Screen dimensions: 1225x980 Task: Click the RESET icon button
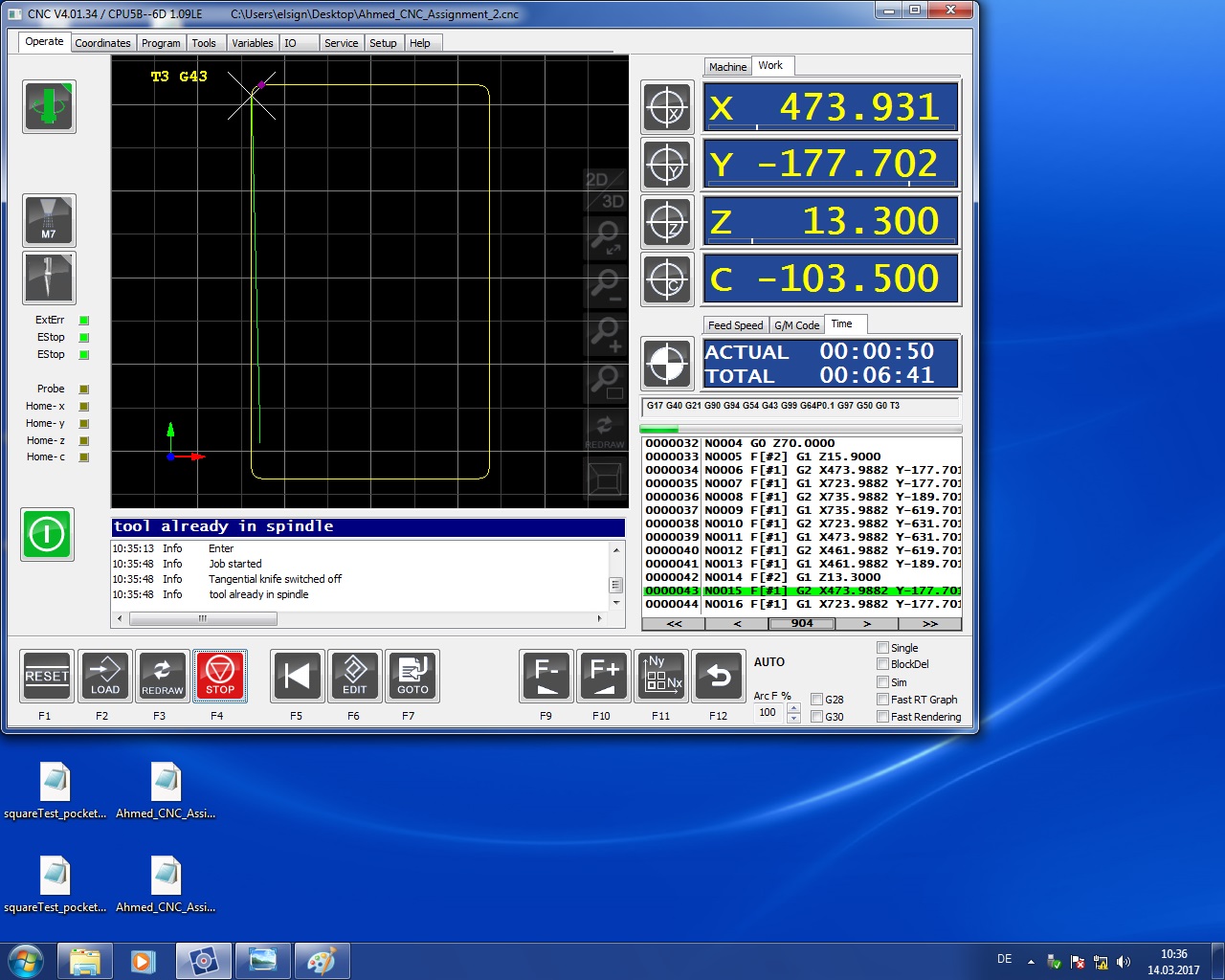click(47, 676)
